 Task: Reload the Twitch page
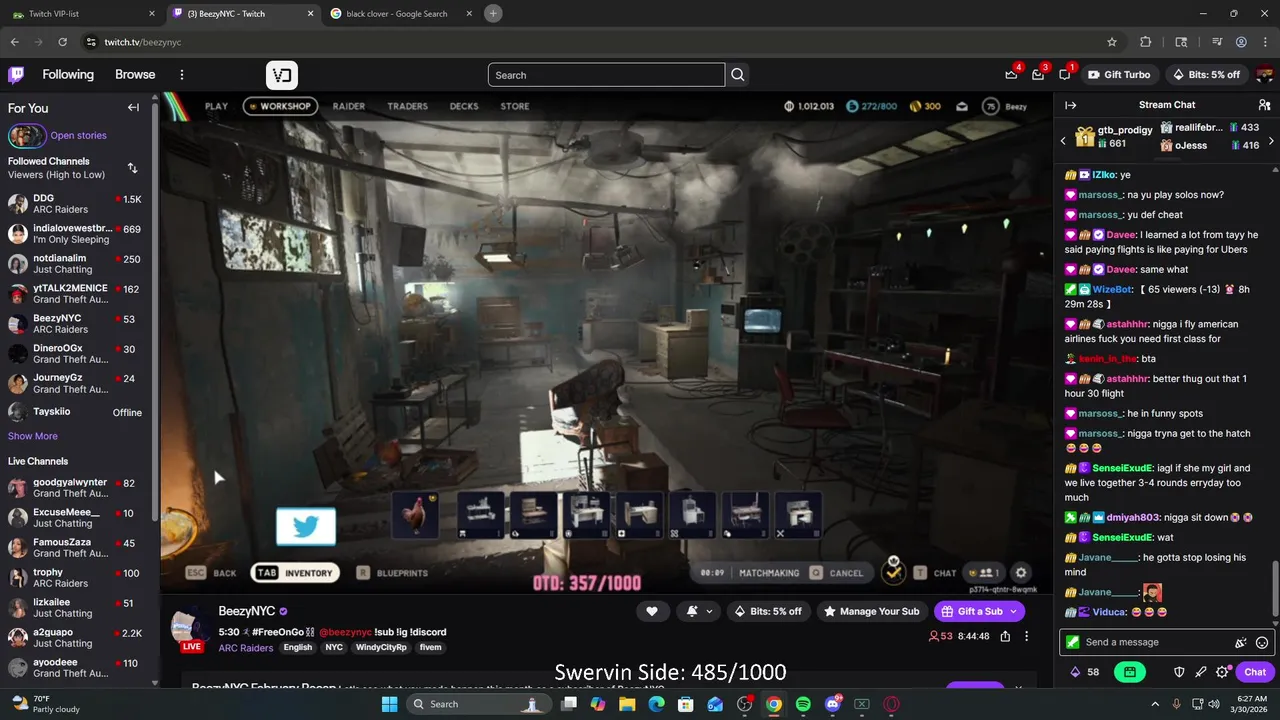tap(62, 42)
